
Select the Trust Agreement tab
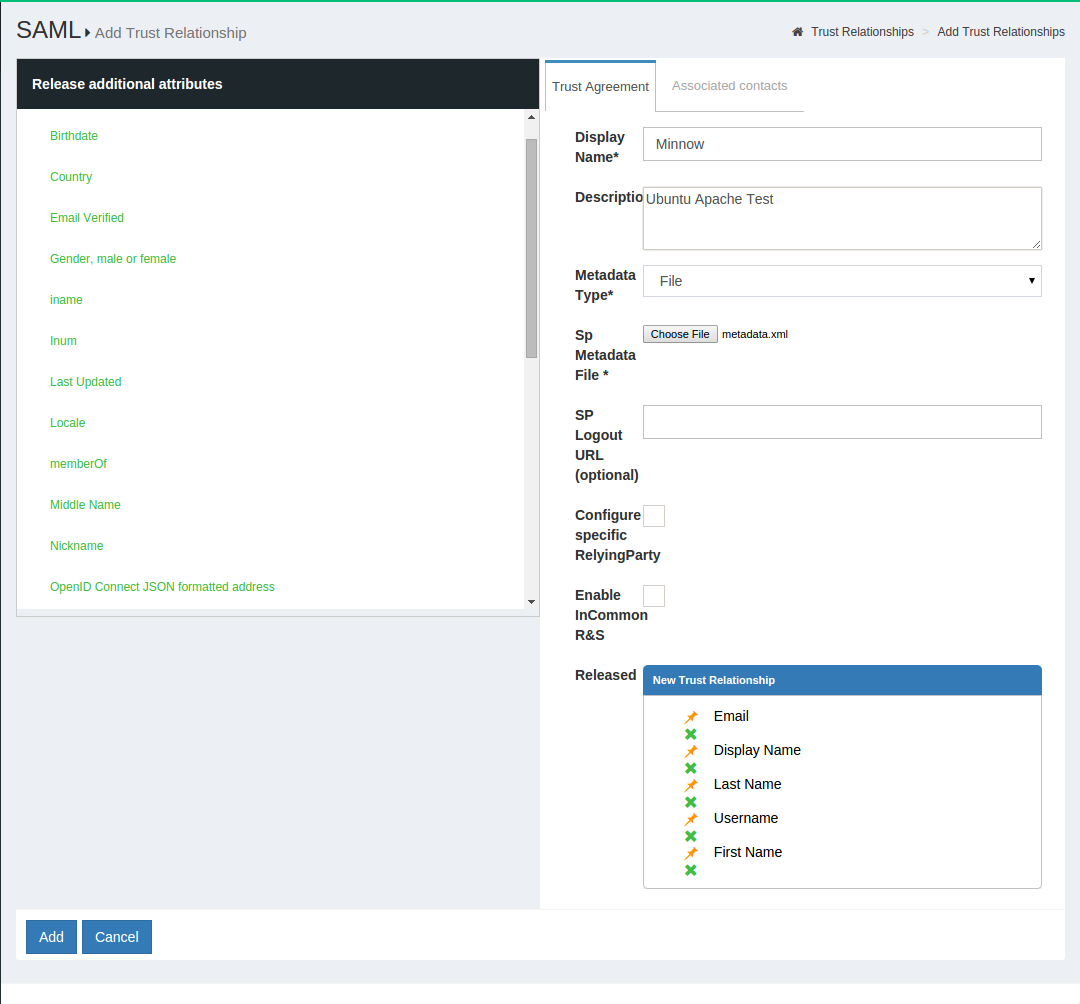click(600, 87)
